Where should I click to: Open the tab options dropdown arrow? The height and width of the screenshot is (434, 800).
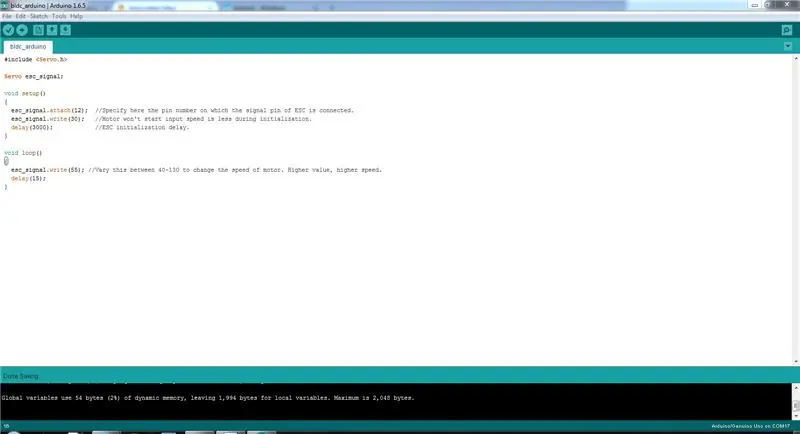[x=788, y=46]
